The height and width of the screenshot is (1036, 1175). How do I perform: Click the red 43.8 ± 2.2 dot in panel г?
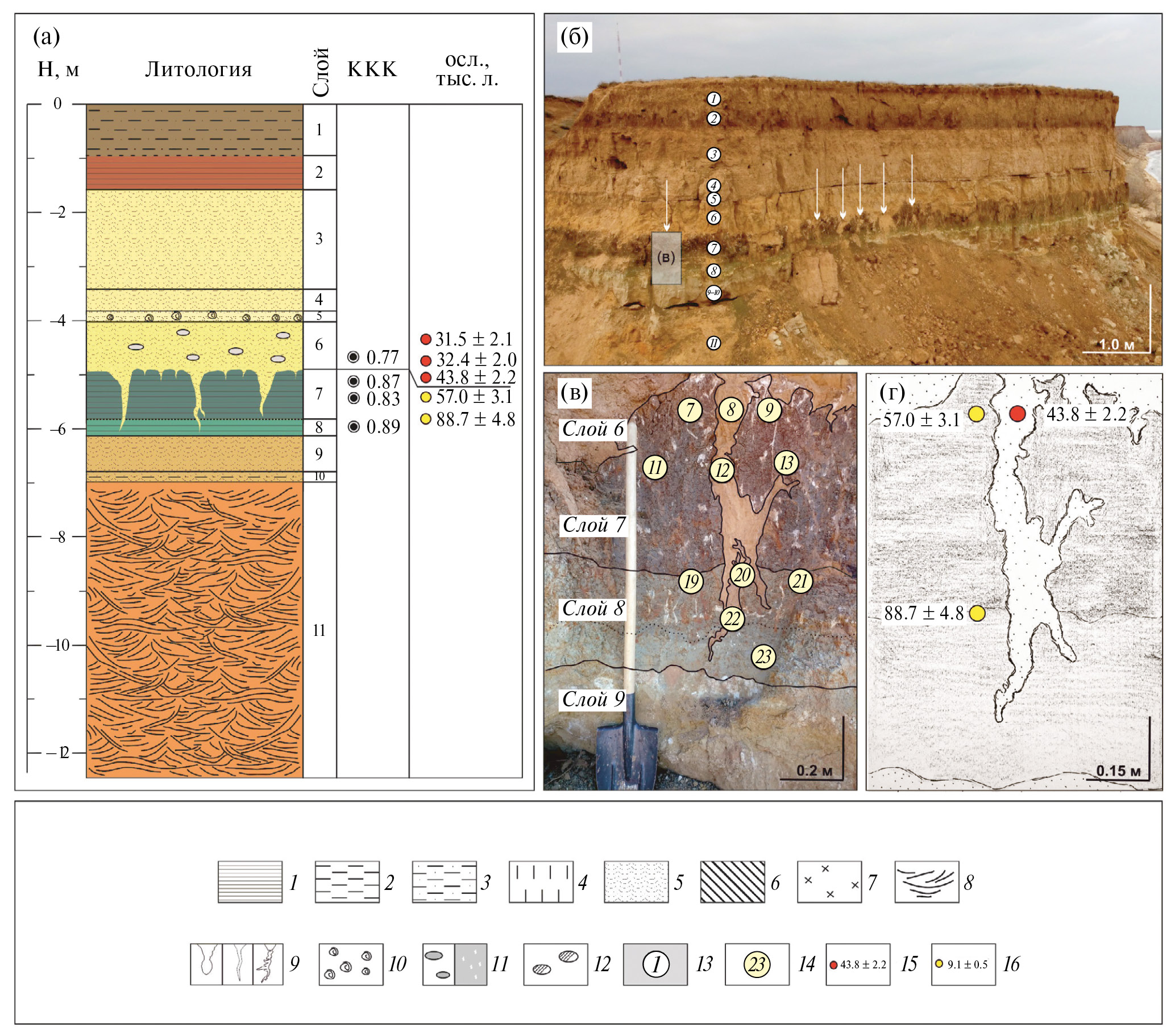point(1017,414)
